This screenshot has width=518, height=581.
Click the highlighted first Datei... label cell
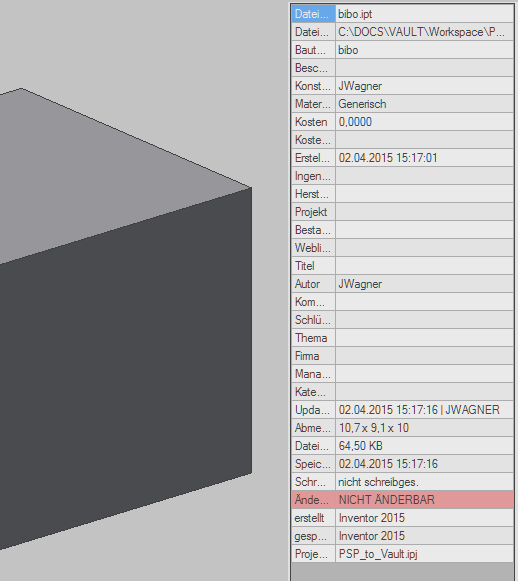313,14
